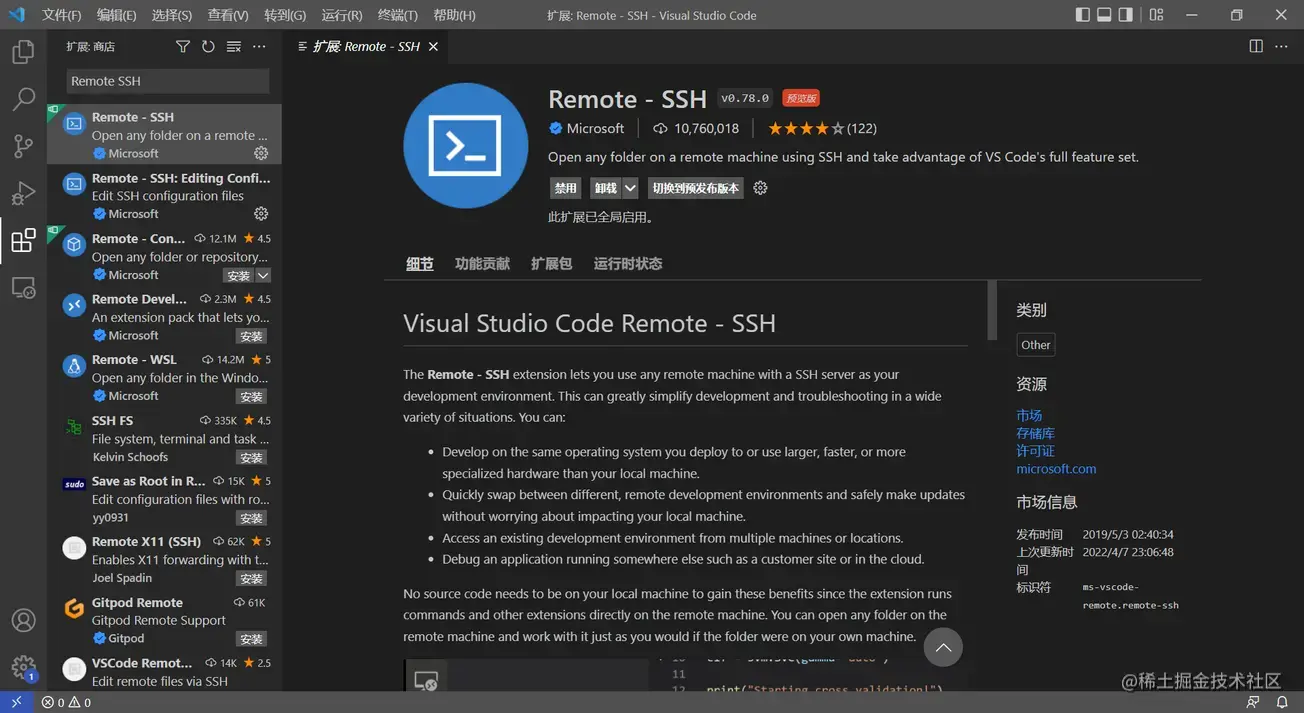
Task: Click the Remote SSH search input field
Action: pos(168,81)
